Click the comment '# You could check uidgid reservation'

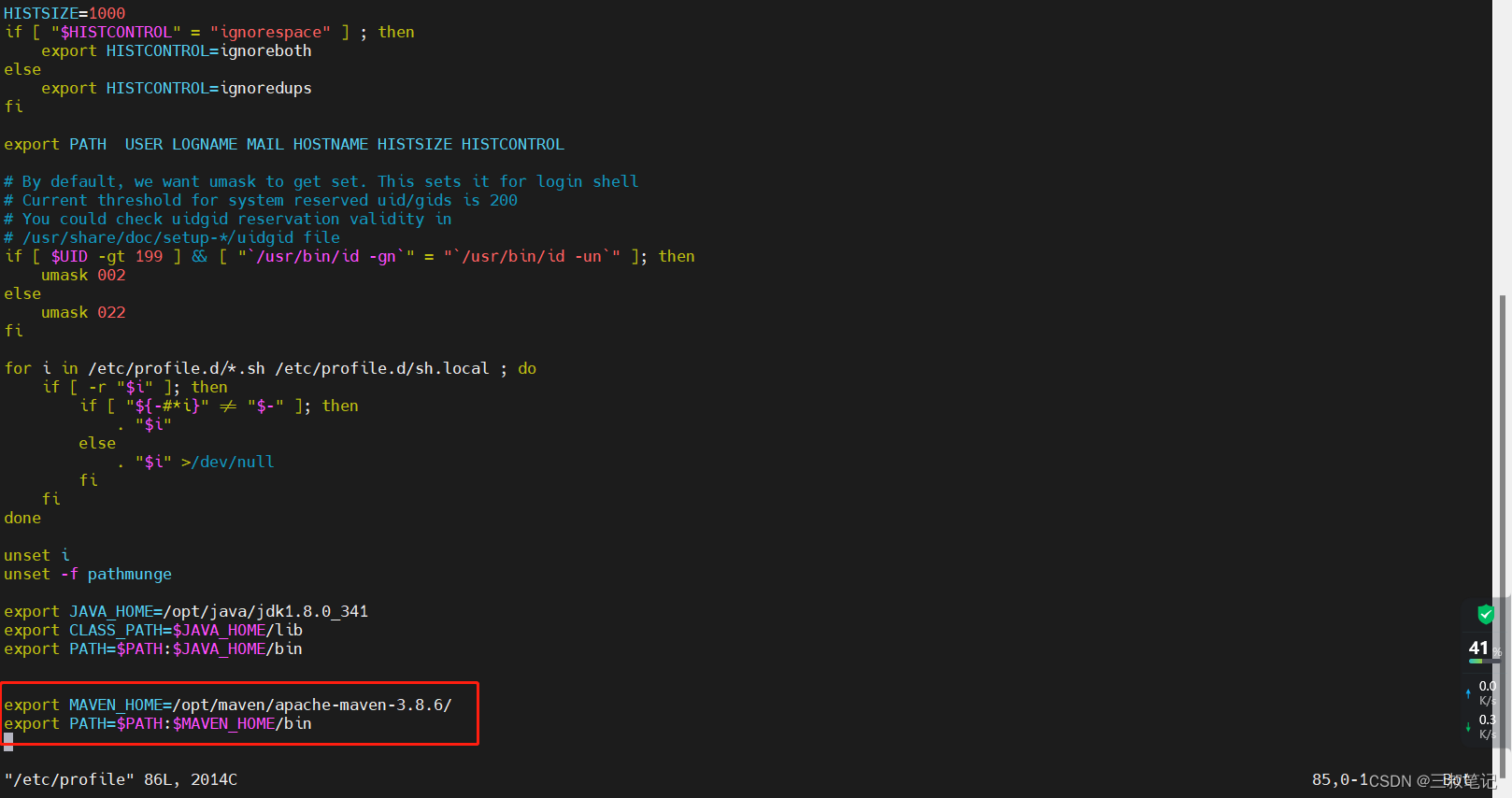pos(228,219)
